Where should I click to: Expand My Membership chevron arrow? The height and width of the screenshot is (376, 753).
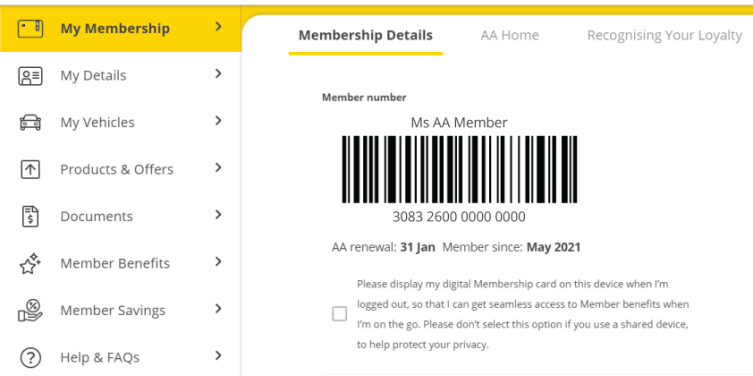point(219,26)
